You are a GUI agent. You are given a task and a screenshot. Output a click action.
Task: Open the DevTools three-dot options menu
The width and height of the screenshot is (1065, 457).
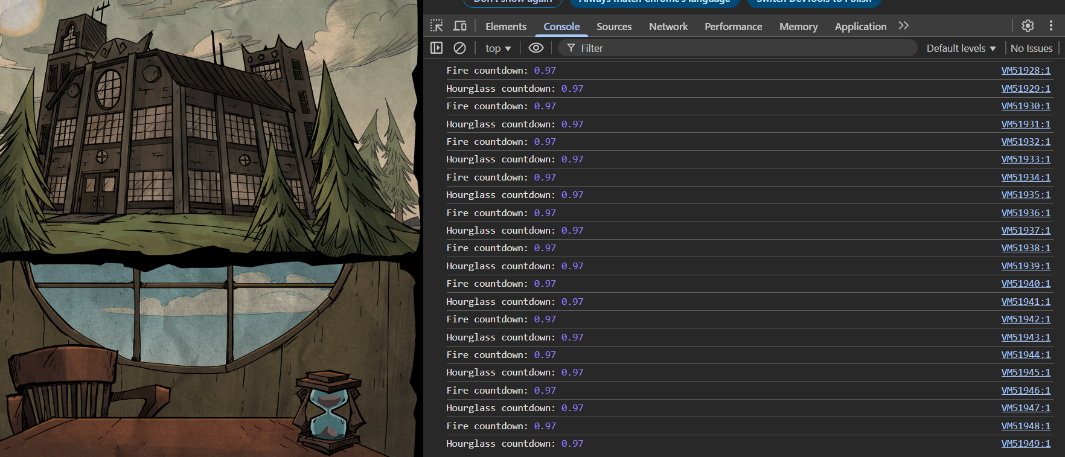click(1051, 26)
